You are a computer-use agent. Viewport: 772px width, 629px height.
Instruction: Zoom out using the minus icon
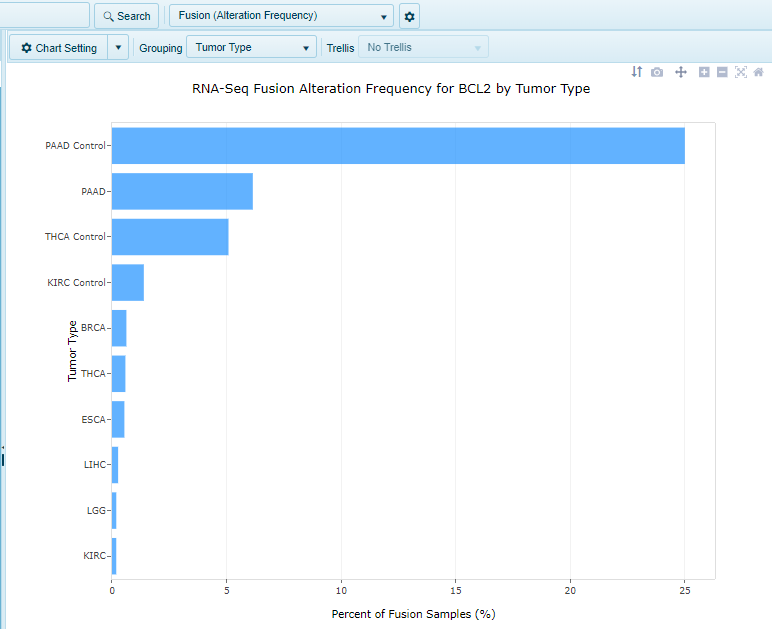click(722, 72)
